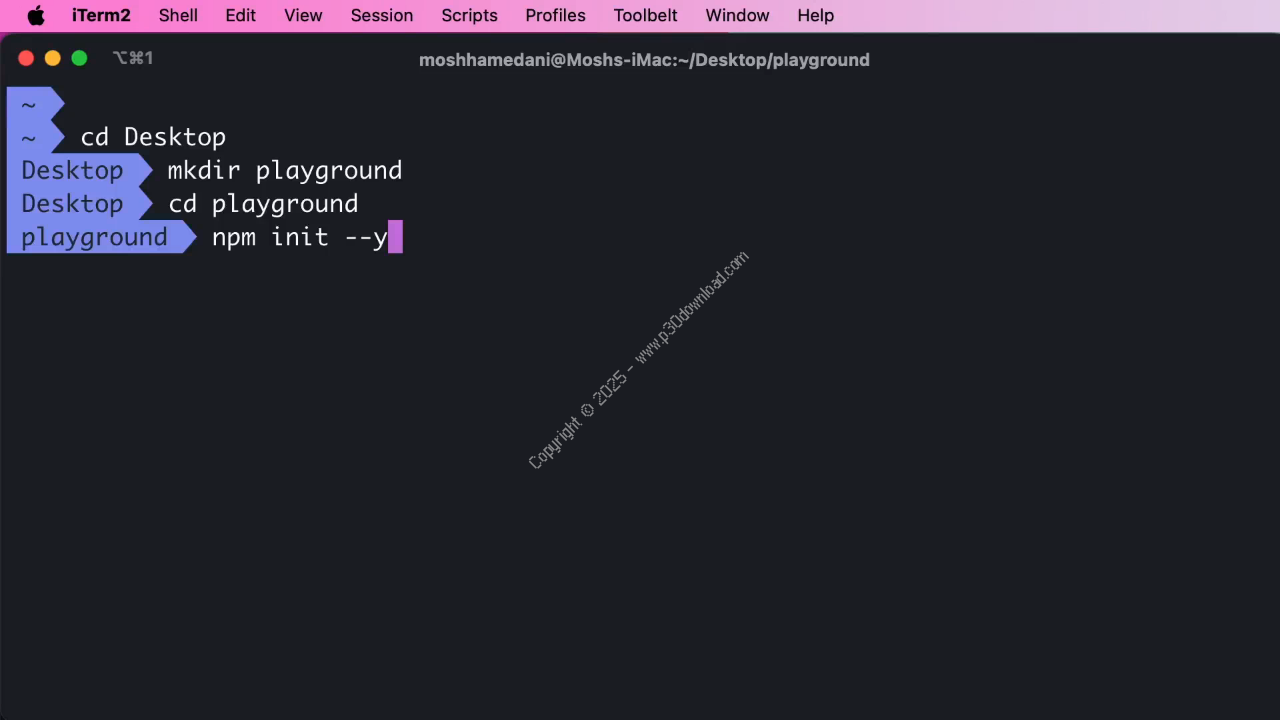Click the Desktop prompt before cd playground
1280x720 pixels.
tap(79, 204)
